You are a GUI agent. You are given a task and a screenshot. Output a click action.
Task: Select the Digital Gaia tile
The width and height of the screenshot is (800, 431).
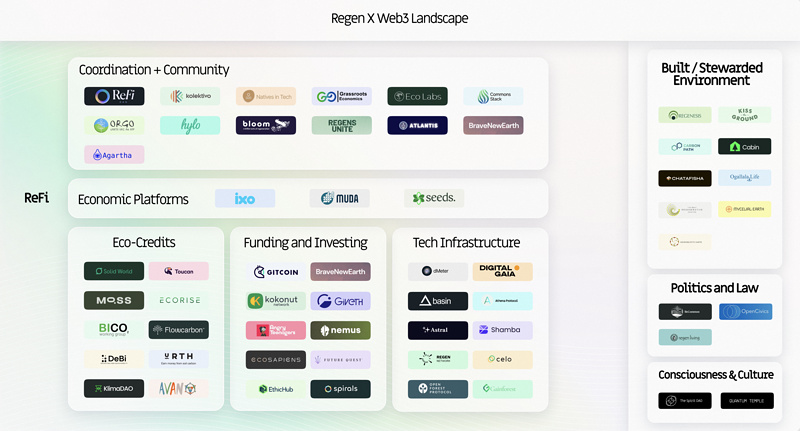click(502, 271)
